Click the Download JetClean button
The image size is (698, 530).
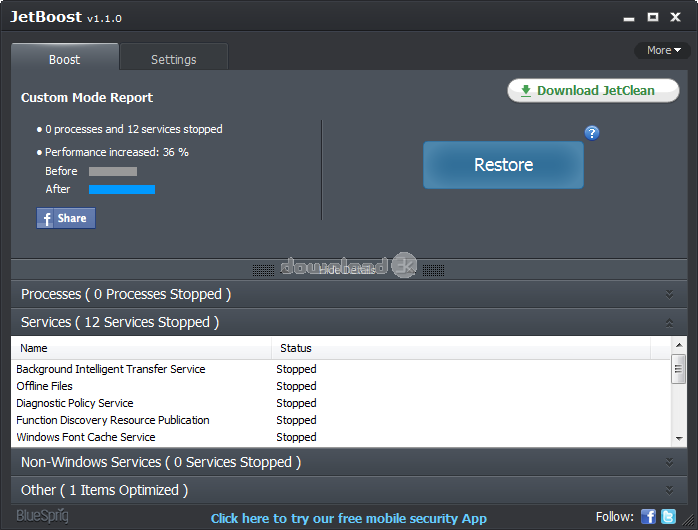tap(593, 91)
